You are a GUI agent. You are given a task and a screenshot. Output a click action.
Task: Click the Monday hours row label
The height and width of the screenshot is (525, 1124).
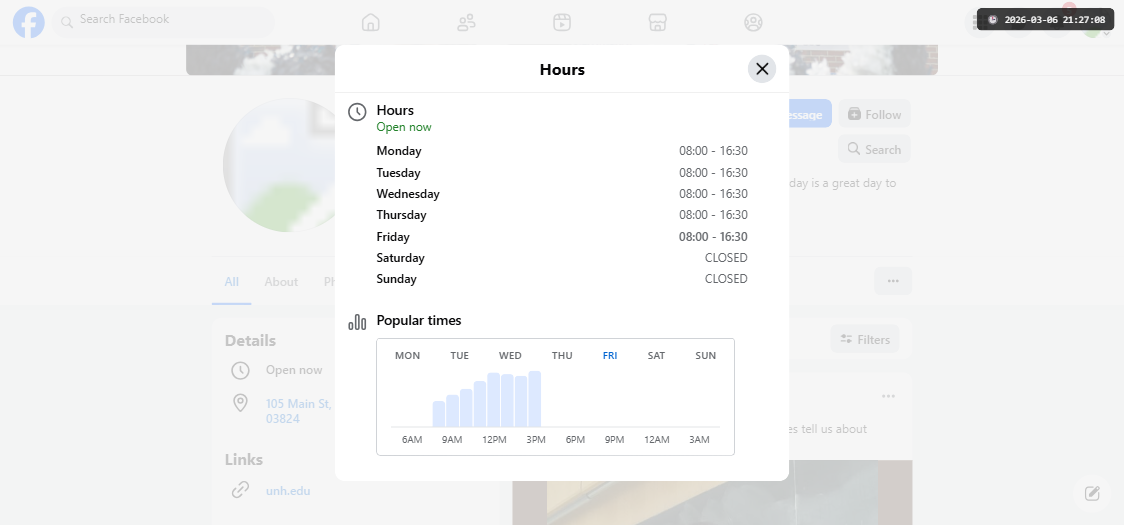coord(399,151)
